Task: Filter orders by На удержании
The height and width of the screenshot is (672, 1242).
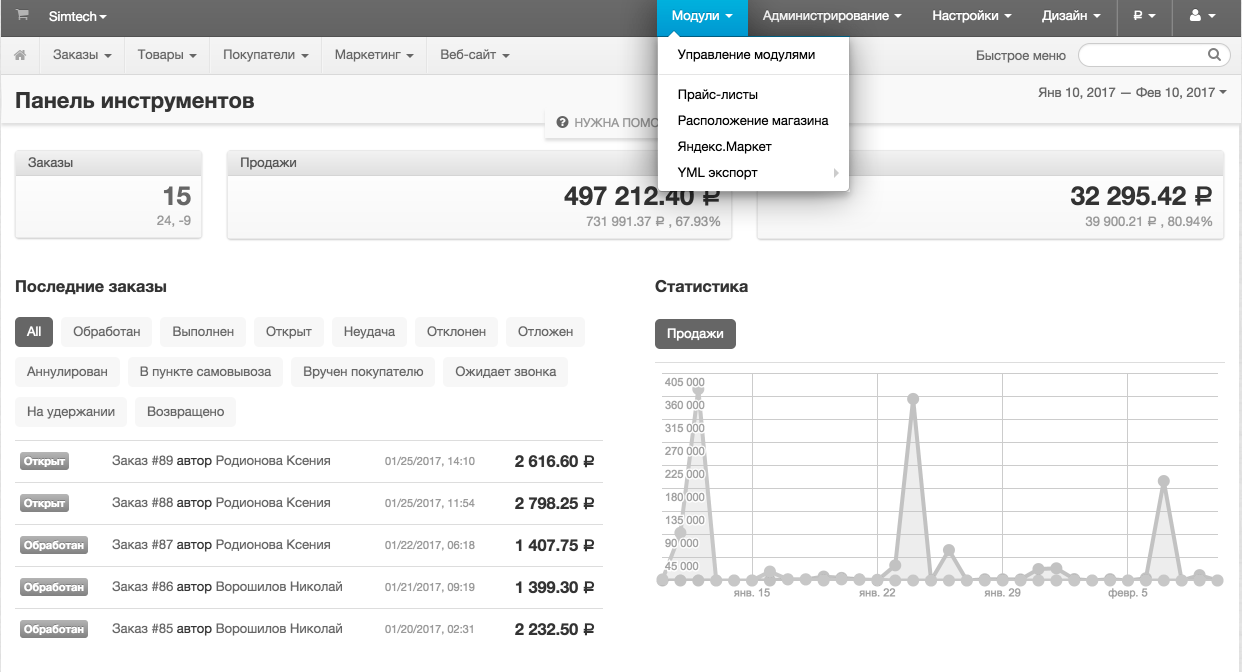Action: coord(71,411)
